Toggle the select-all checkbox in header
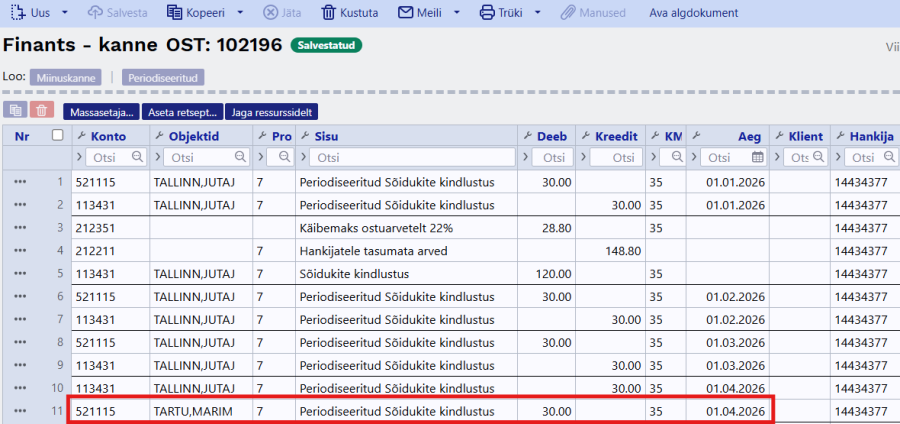900x424 pixels. tap(57, 135)
